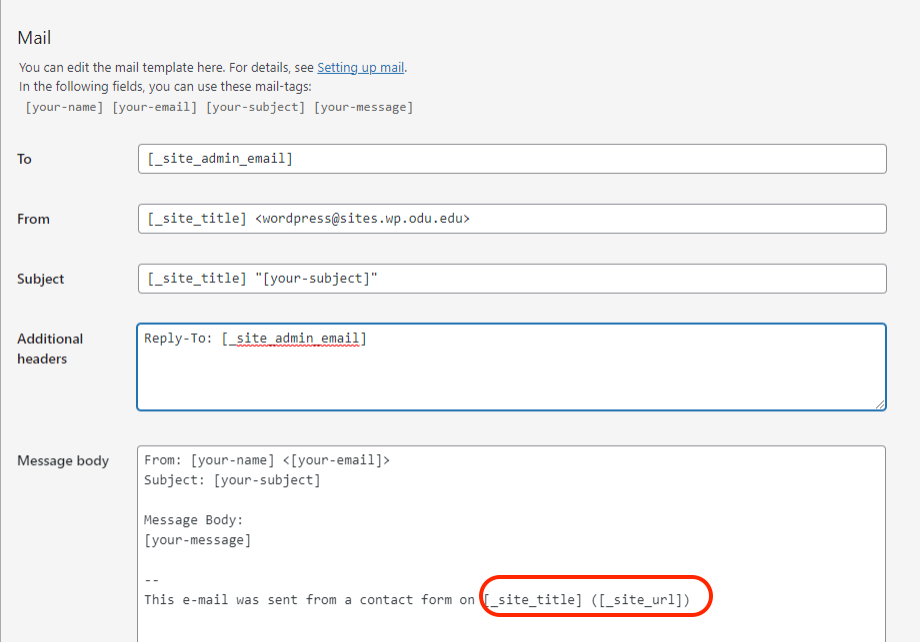Click the [your-message] mail-tag in the tag list
920x642 pixels.
(x=363, y=107)
